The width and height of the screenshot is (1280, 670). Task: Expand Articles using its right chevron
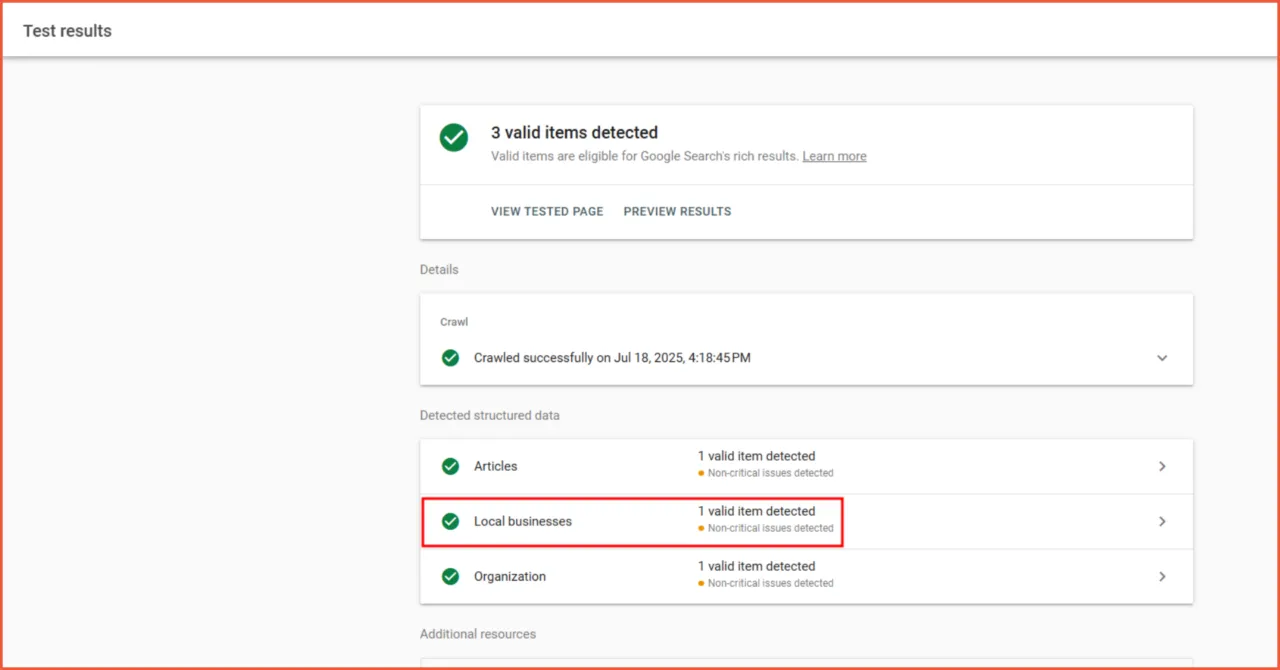1161,466
